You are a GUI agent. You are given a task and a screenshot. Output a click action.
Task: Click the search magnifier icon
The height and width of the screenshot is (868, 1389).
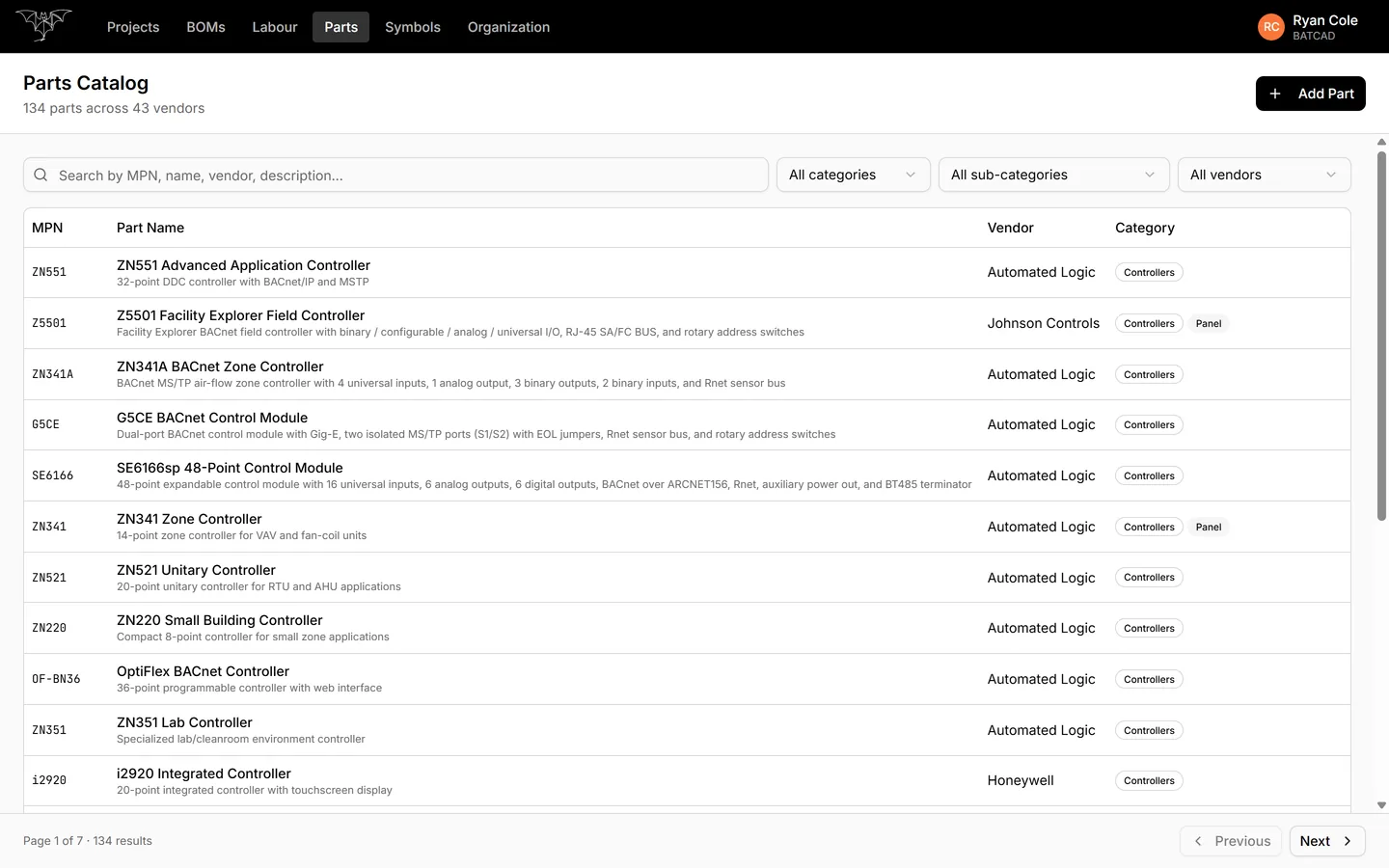(x=41, y=175)
